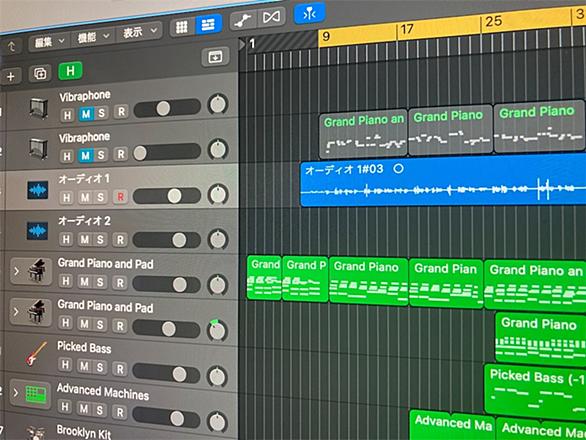
Task: Mute the オーディオ 1 track
Action: (85, 197)
